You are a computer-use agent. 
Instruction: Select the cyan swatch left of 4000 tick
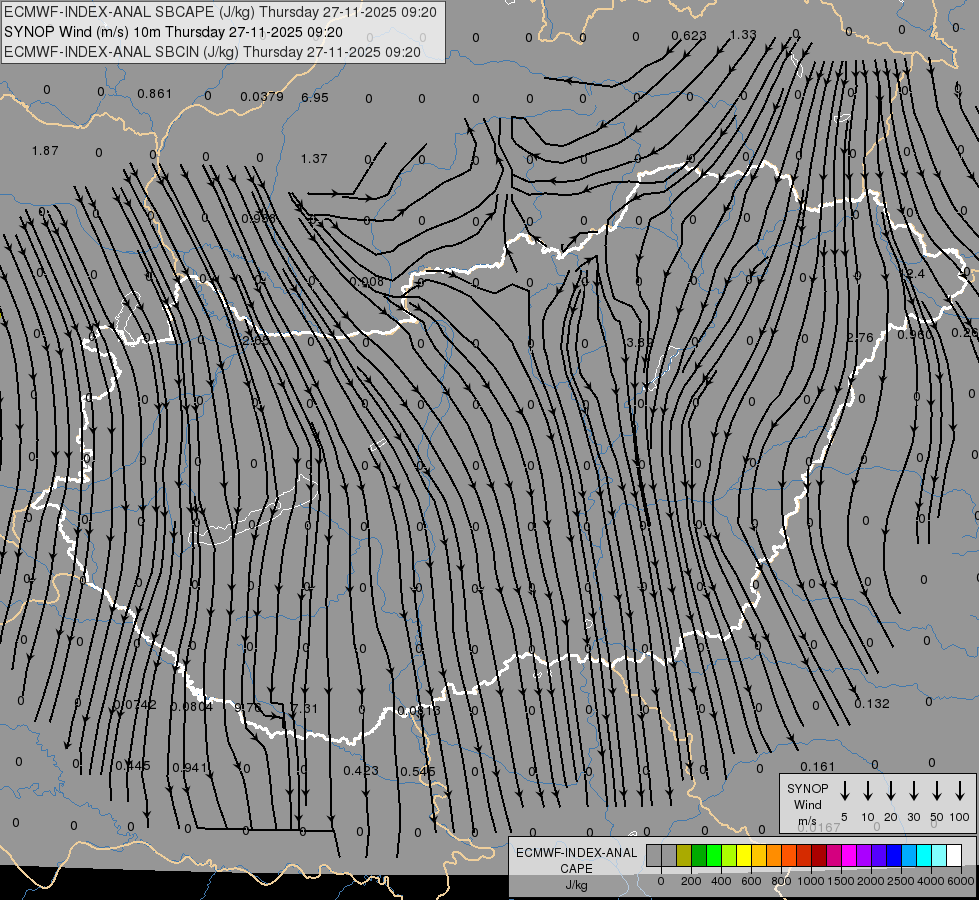point(923,856)
